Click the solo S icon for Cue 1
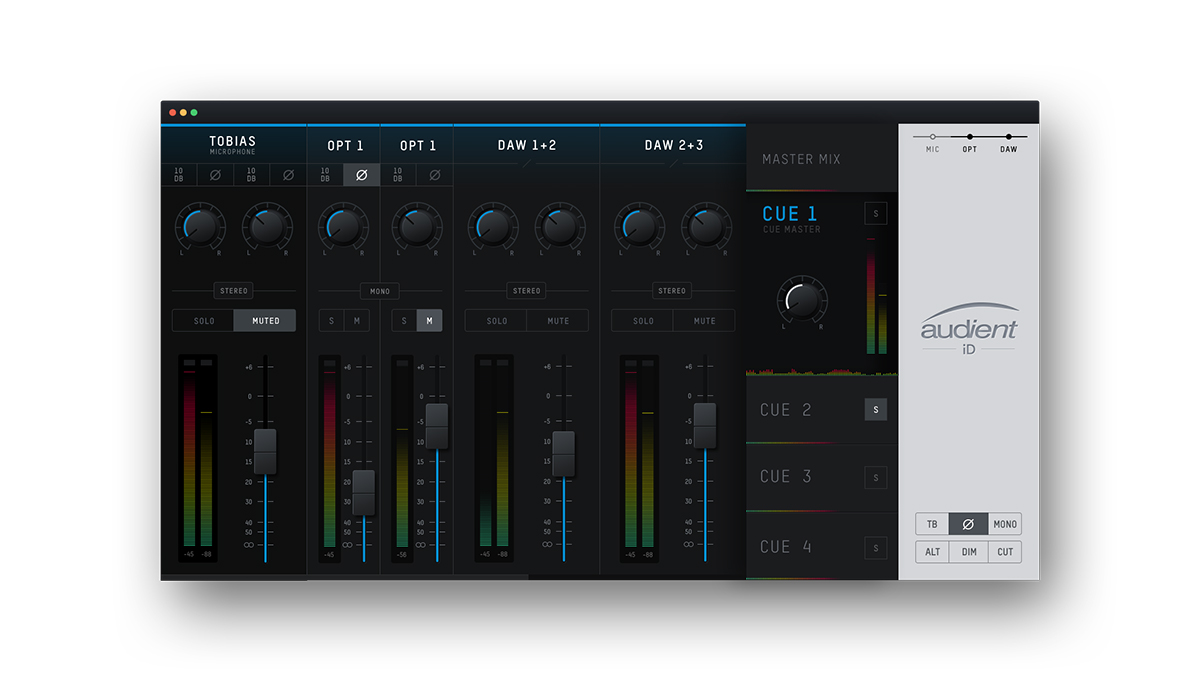1200x698 pixels. (875, 213)
